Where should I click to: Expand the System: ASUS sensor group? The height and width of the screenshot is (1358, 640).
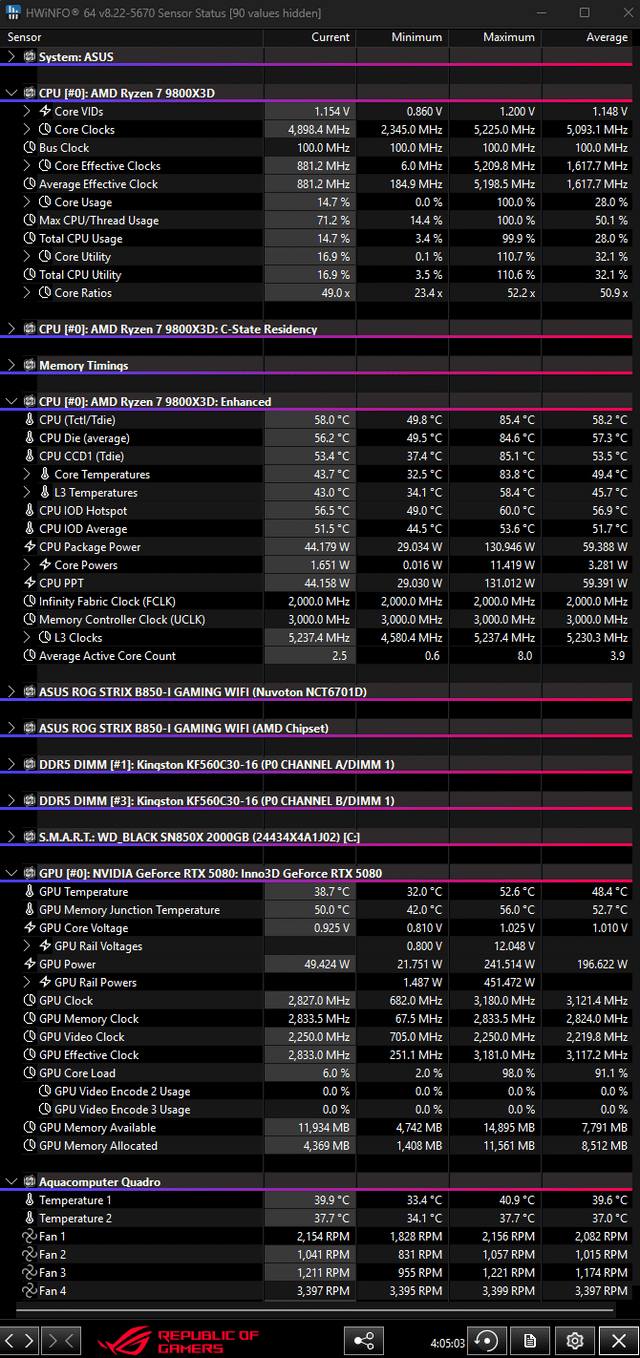[x=11, y=57]
